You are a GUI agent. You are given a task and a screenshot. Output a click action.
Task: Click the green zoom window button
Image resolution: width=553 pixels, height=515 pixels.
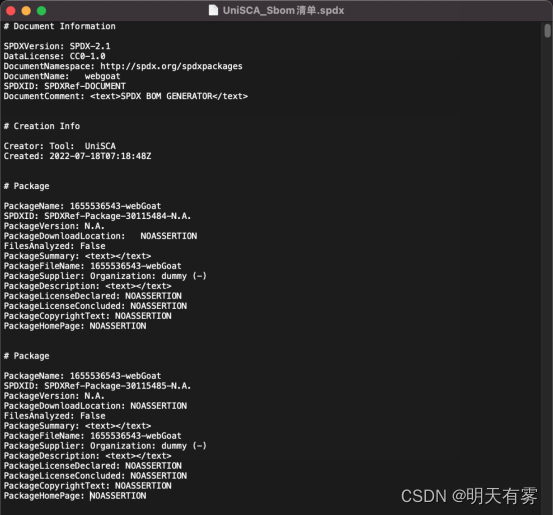point(42,11)
